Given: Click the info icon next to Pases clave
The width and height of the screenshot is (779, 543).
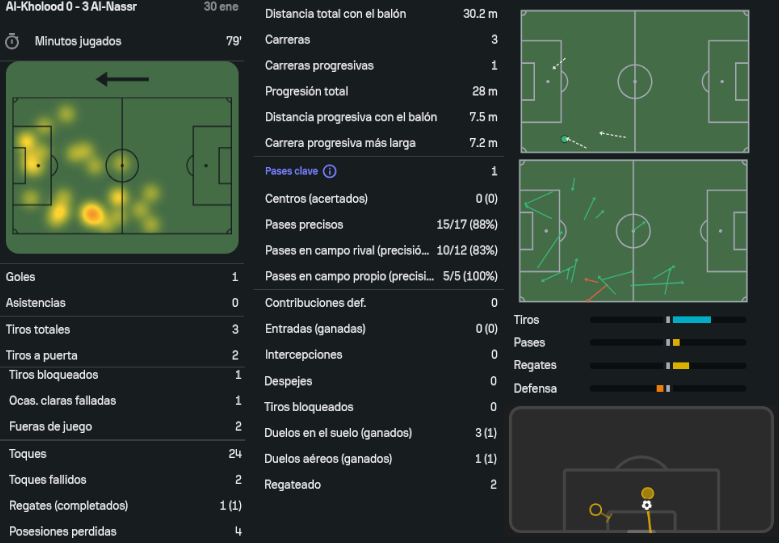Looking at the screenshot, I should [330, 172].
